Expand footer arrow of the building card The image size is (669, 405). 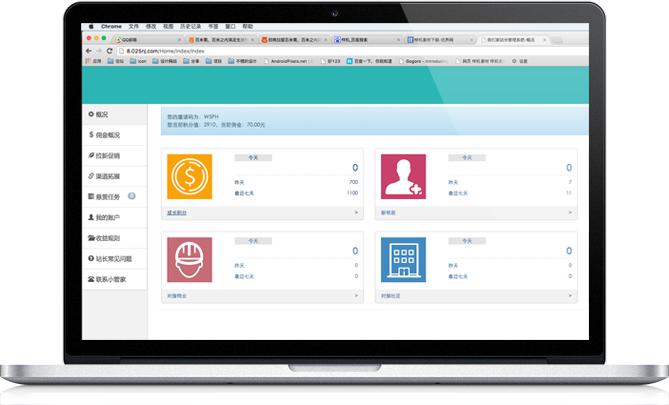tap(570, 296)
